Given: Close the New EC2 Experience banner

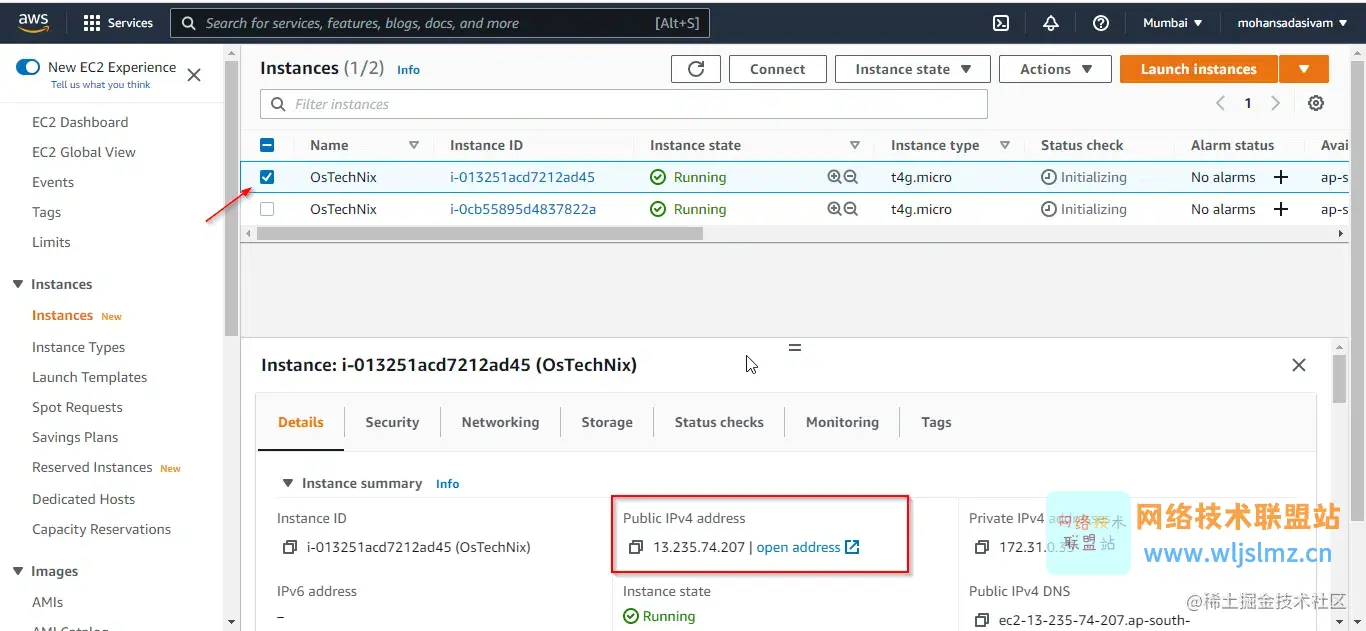Looking at the screenshot, I should click(x=194, y=75).
